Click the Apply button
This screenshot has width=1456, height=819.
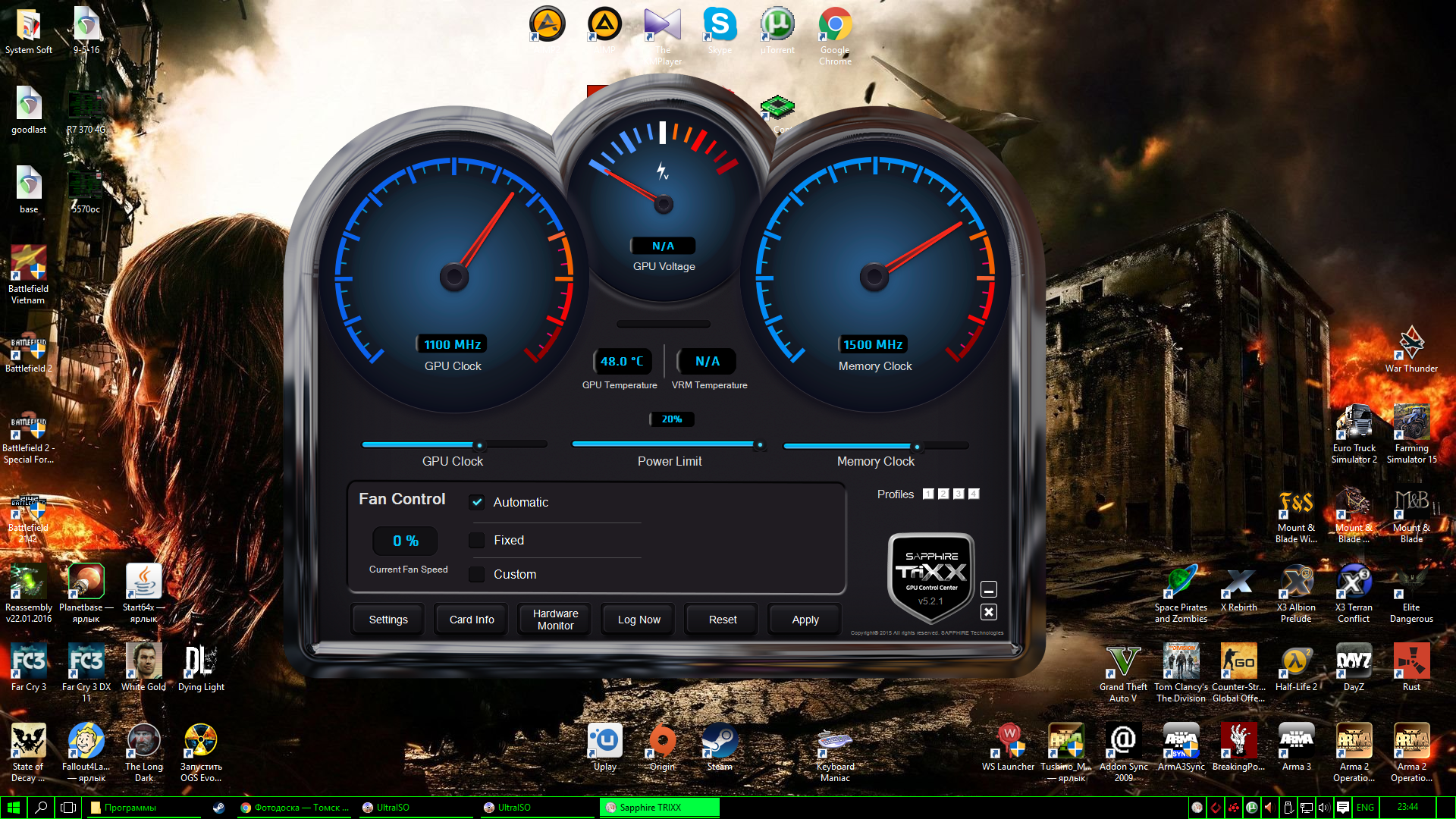tap(805, 620)
